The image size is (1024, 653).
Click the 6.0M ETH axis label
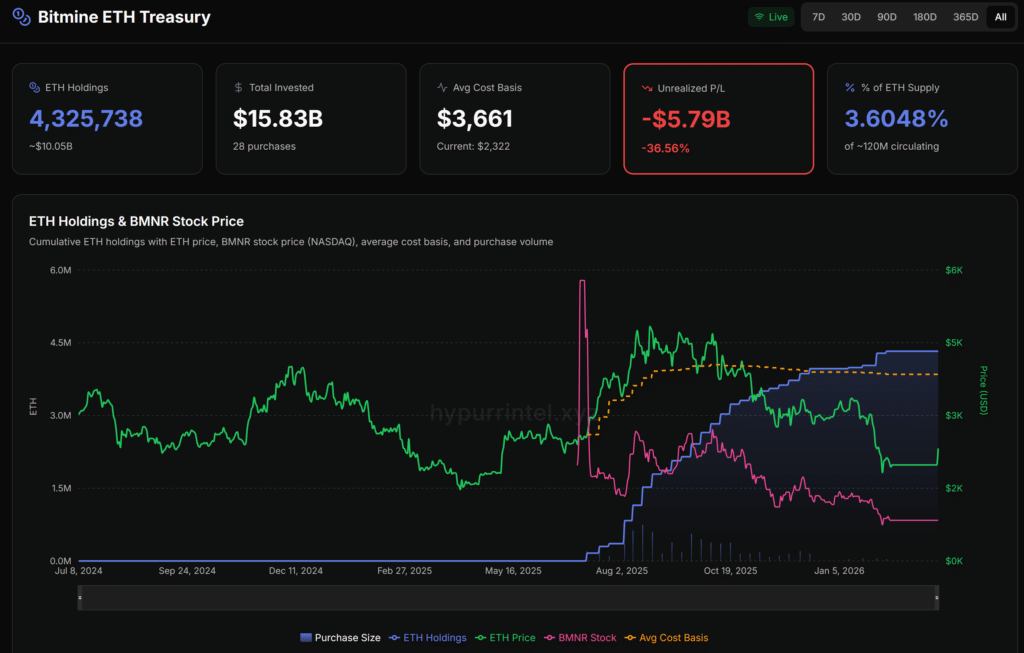(61, 270)
